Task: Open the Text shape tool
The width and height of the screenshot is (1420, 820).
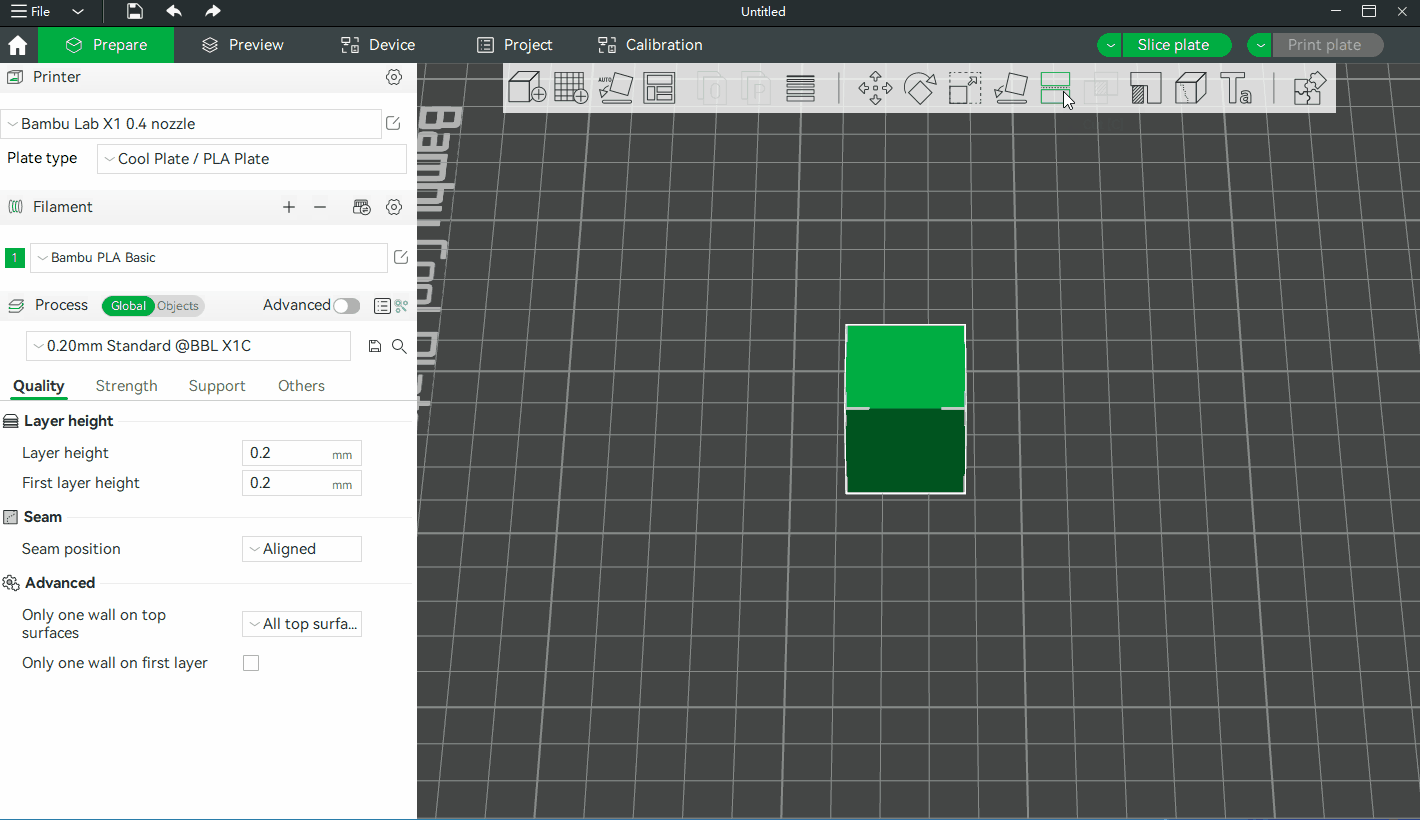Action: point(1236,88)
